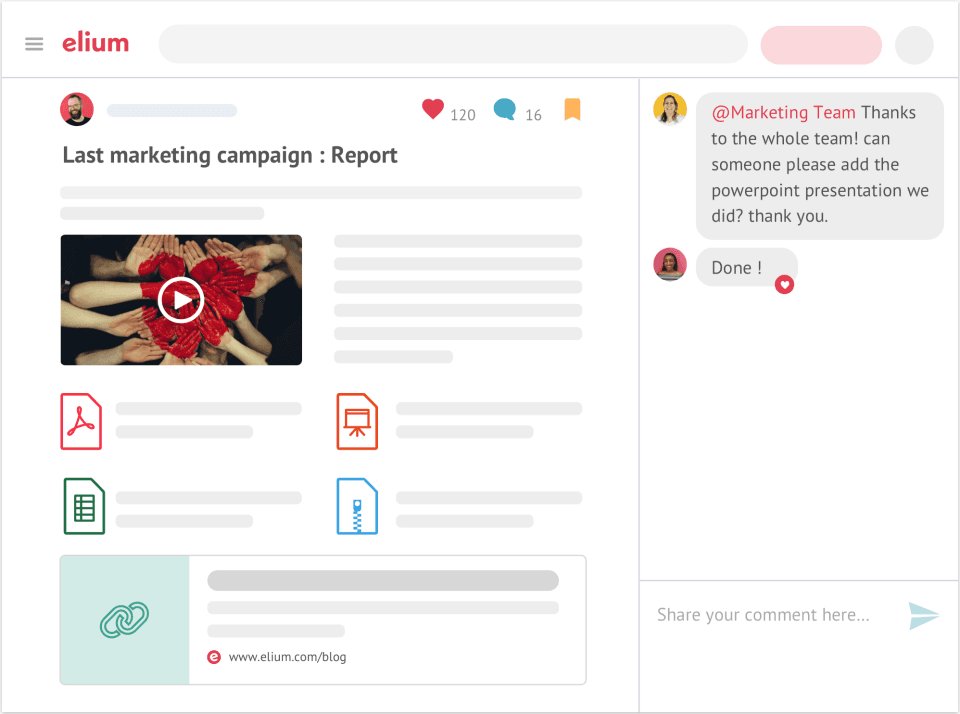Open comments via the speech bubble icon
The image size is (960, 714).
pos(505,110)
